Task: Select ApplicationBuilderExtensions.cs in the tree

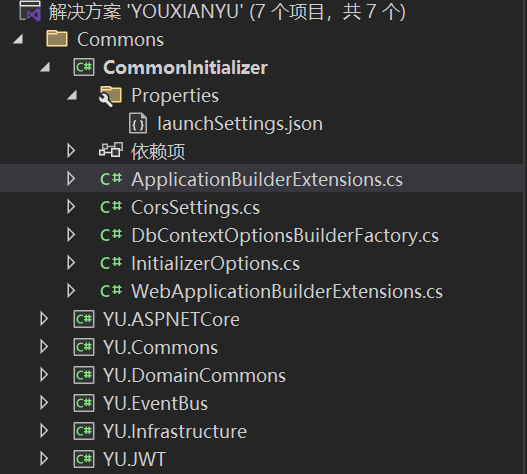Action: 267,179
